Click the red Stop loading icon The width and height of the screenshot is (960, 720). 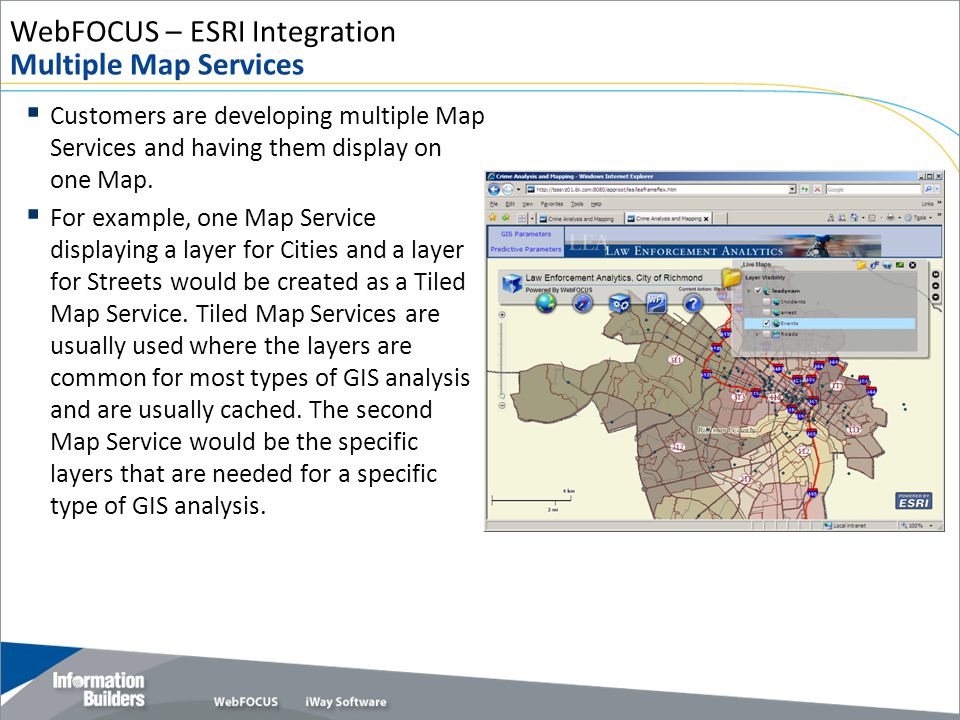click(817, 189)
